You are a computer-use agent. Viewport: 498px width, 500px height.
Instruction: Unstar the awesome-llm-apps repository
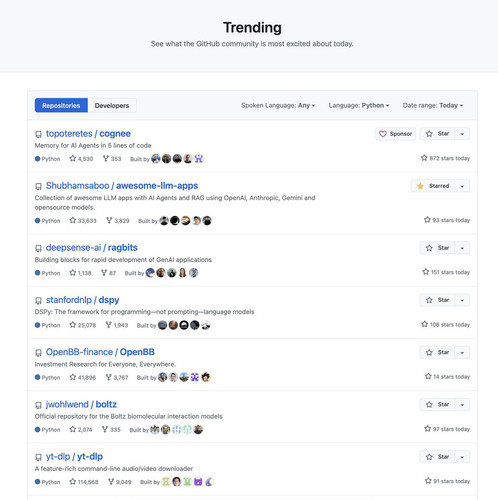click(433, 186)
